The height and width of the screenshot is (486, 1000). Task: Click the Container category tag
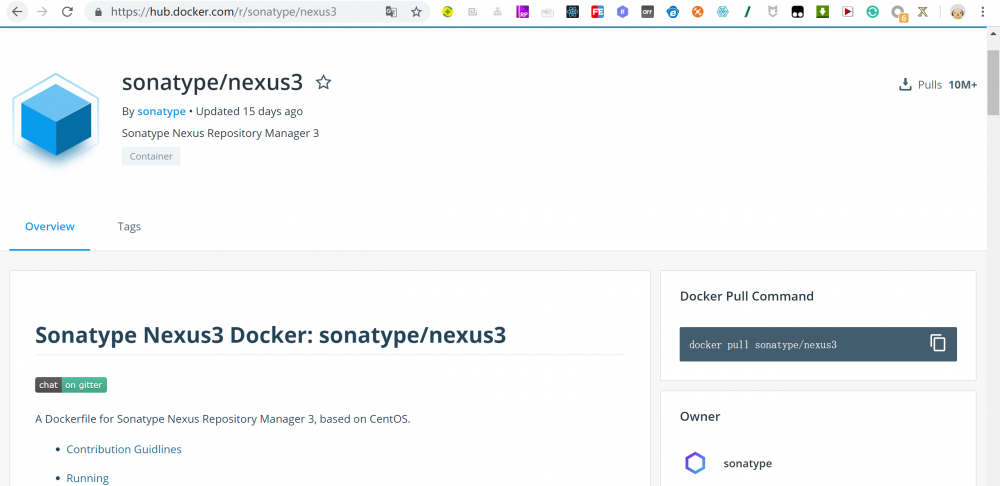[151, 156]
